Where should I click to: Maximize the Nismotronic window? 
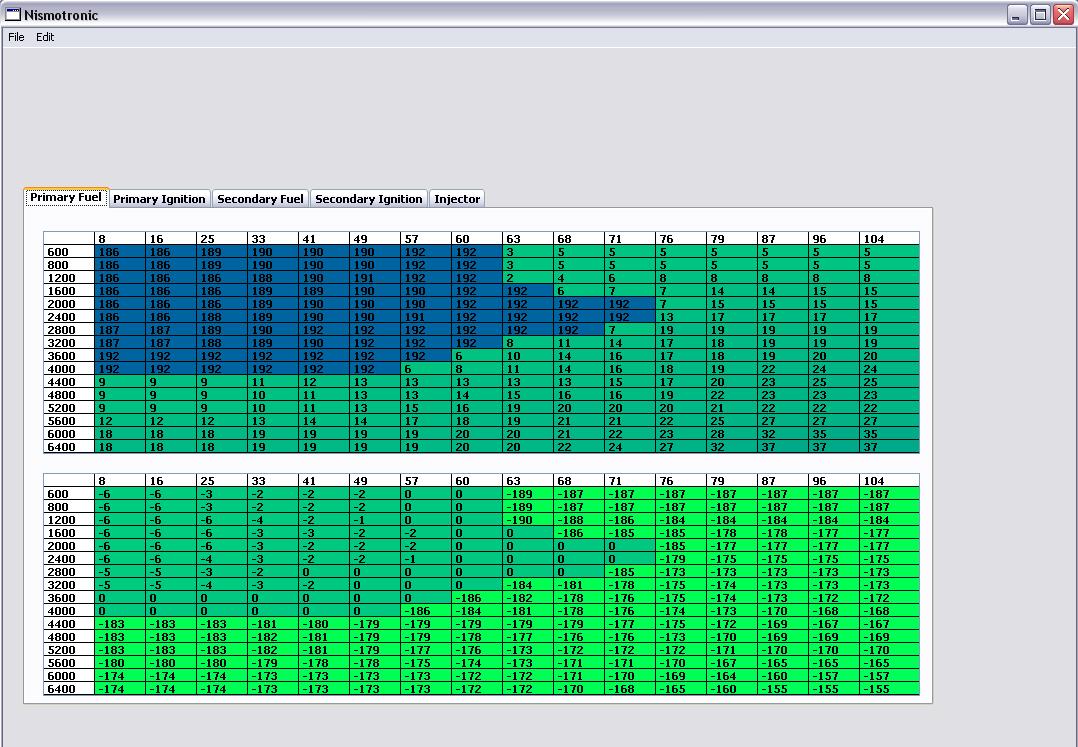(1041, 14)
